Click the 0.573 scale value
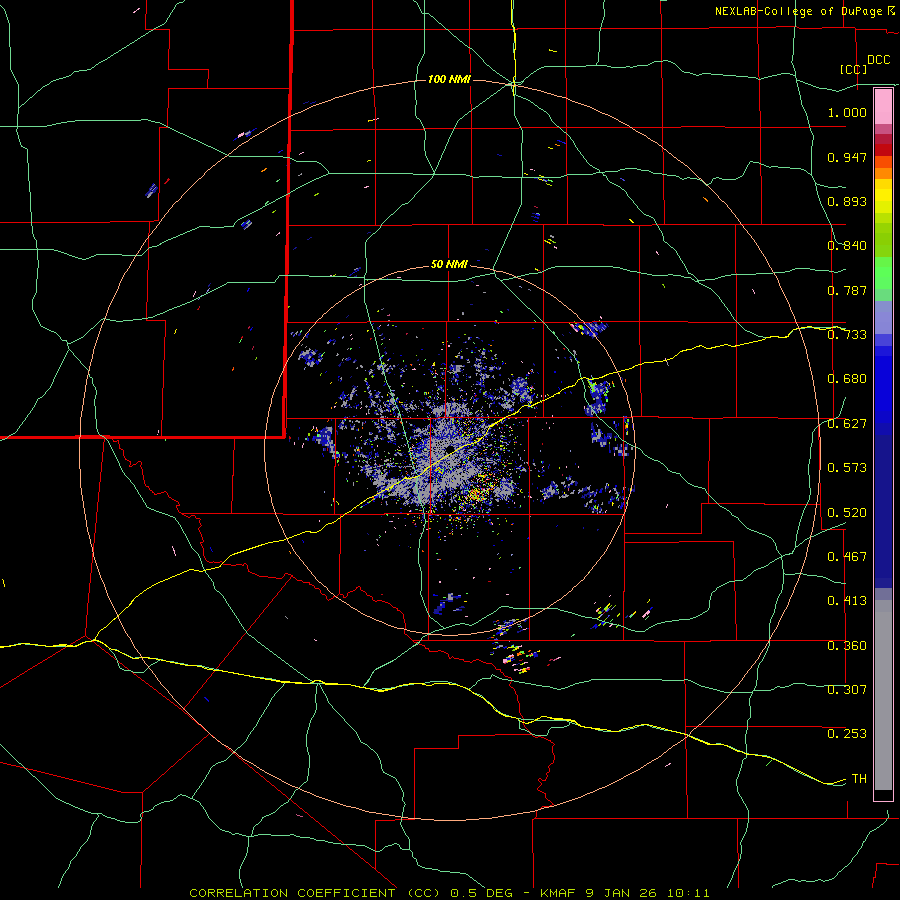Viewport: 900px width, 900px height. 847,468
